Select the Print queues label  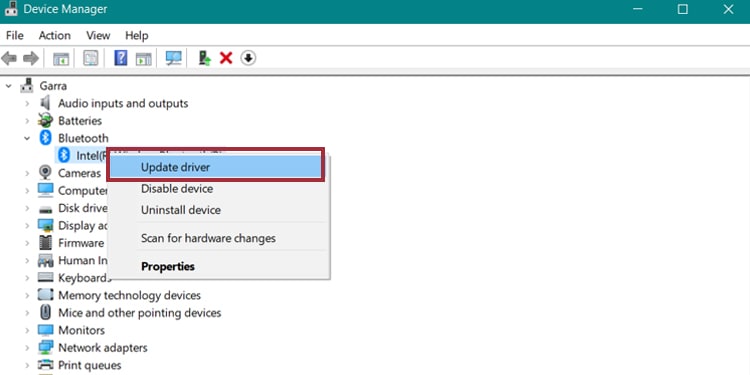[x=89, y=365]
